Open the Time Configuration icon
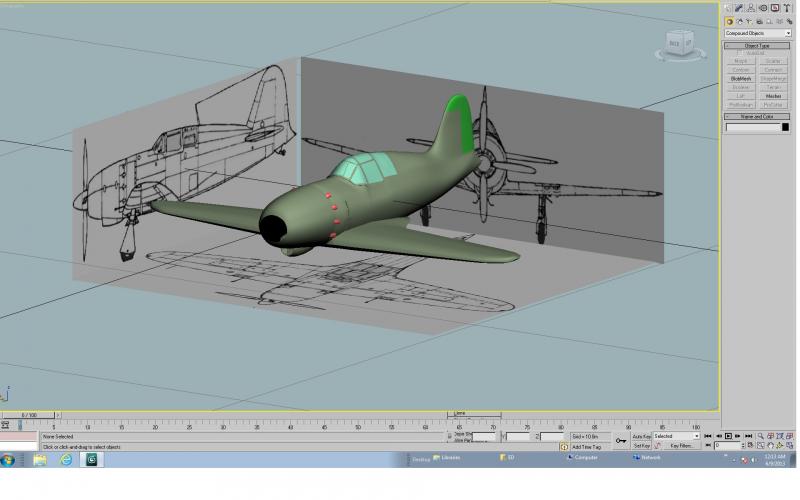The image size is (800, 500). coord(751,445)
